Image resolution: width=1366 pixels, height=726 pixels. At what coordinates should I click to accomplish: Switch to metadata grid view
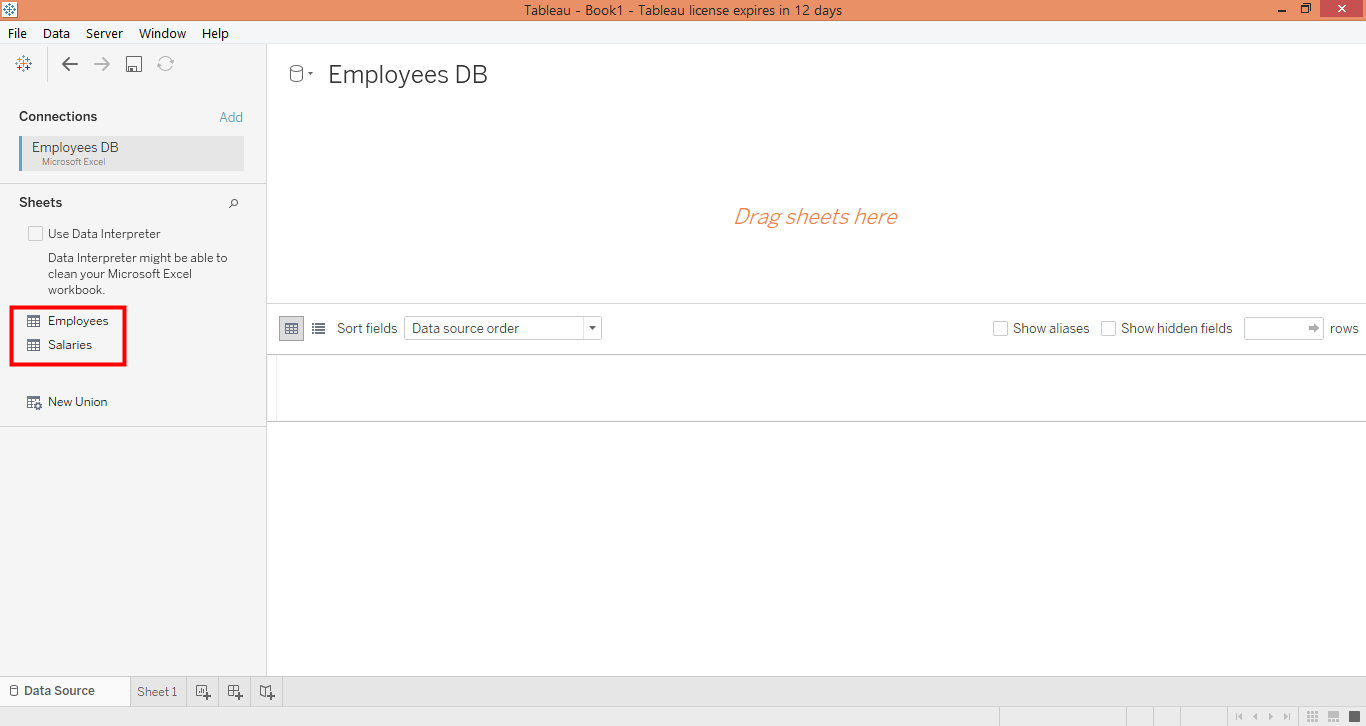coord(318,328)
